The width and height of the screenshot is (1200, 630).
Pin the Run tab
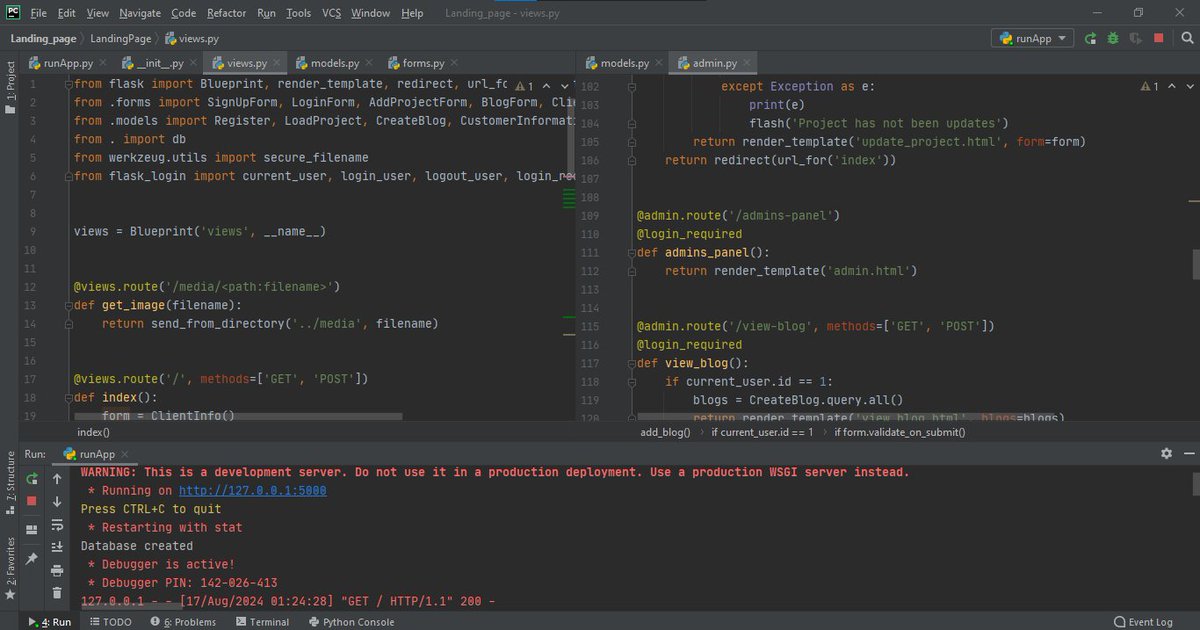click(32, 558)
